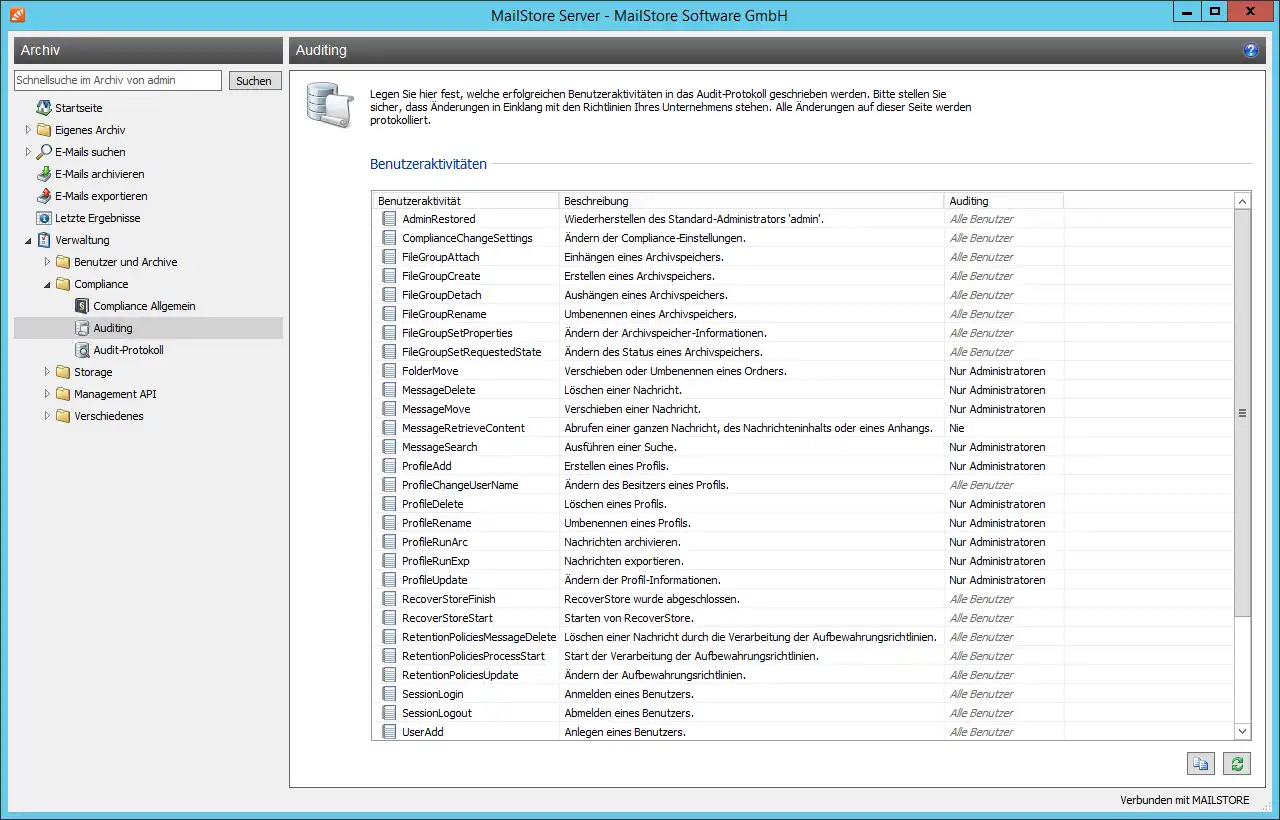
Task: Sort by the Auditing column header
Action: pos(1004,201)
